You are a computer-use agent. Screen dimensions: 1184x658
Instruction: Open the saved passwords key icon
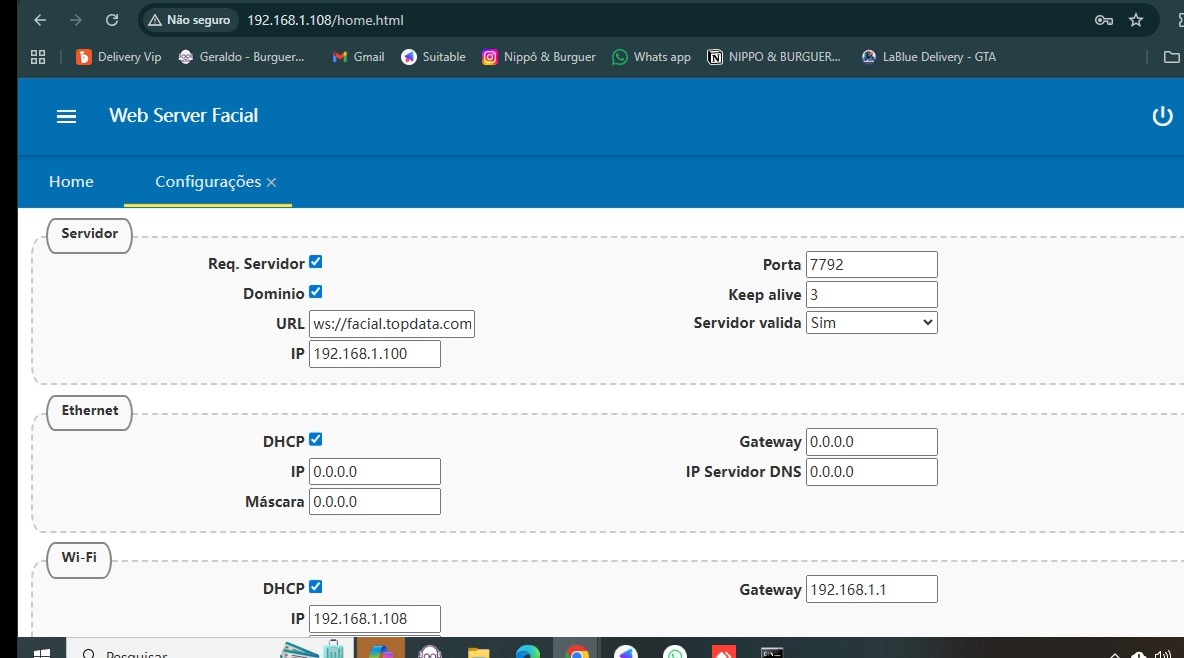click(1104, 20)
